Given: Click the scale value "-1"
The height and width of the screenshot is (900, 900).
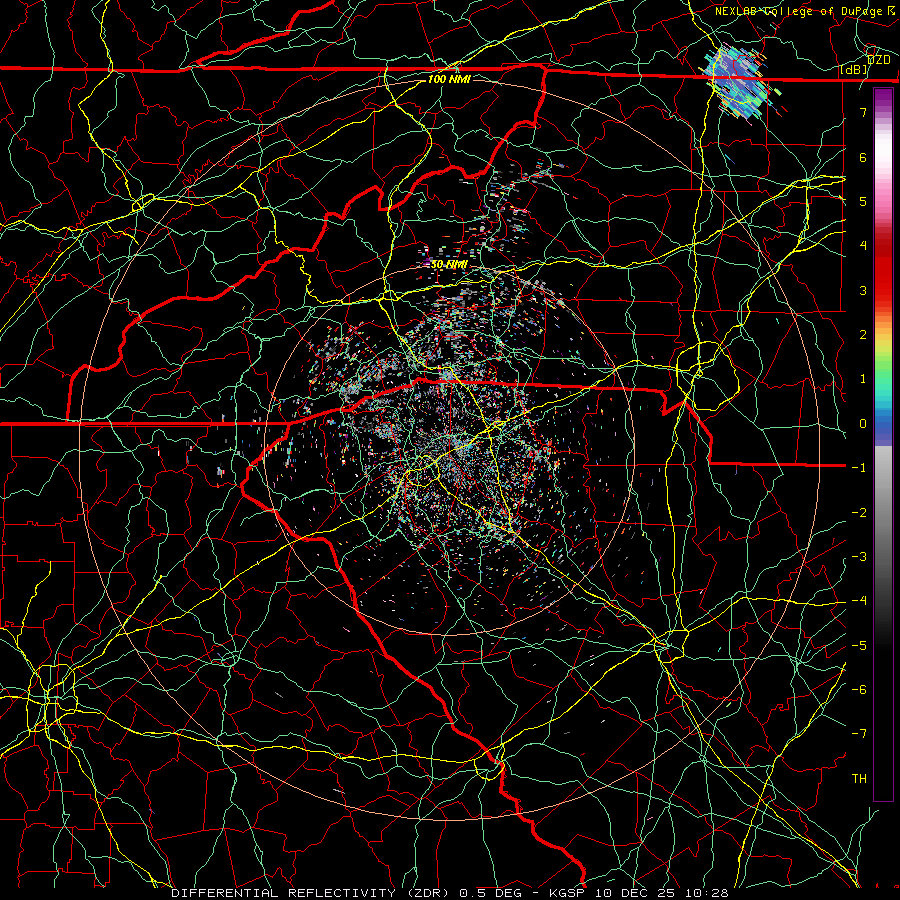Looking at the screenshot, I should (x=859, y=468).
